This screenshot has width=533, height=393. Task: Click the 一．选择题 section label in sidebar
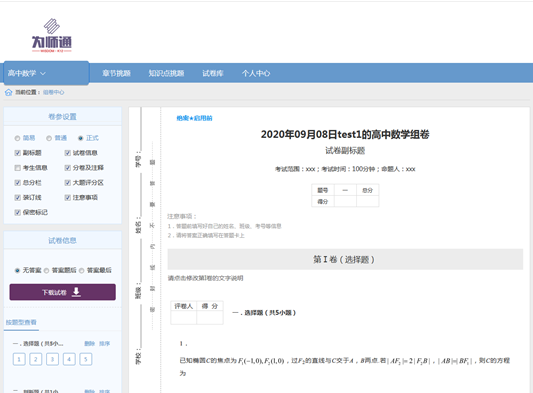38,343
